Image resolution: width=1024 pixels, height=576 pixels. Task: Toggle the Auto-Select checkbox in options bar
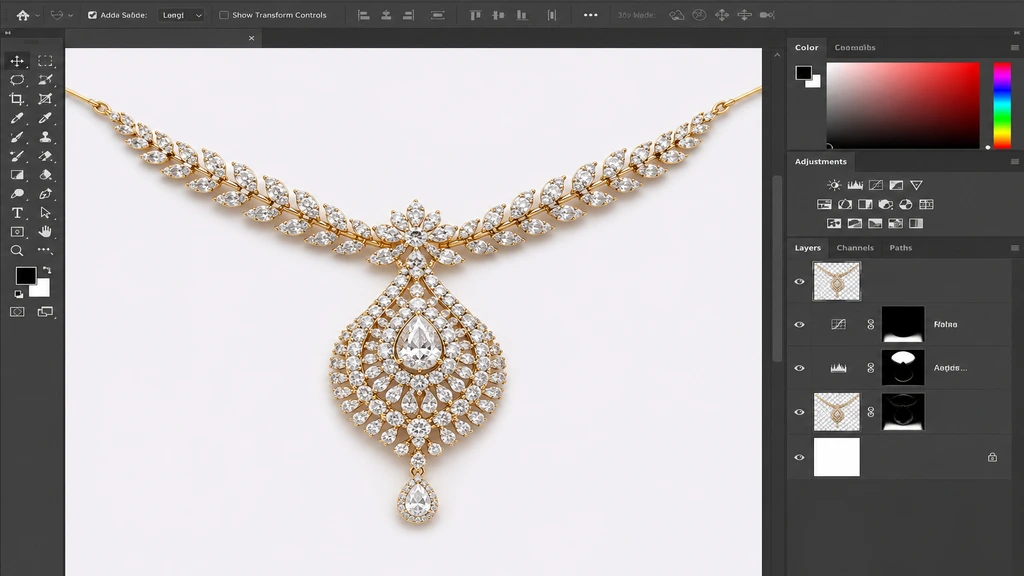coord(92,15)
